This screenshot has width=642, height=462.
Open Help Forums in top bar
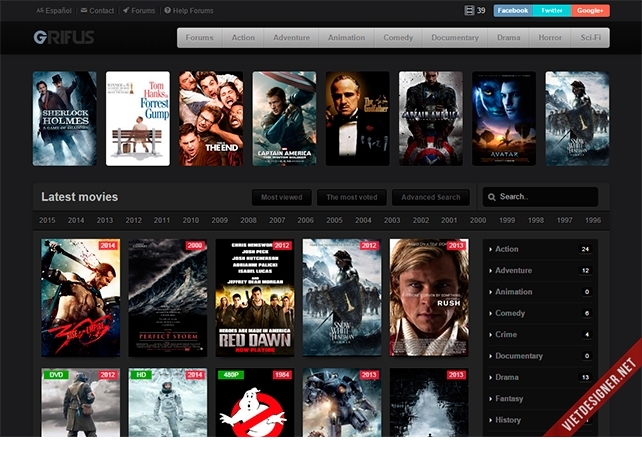tap(189, 11)
